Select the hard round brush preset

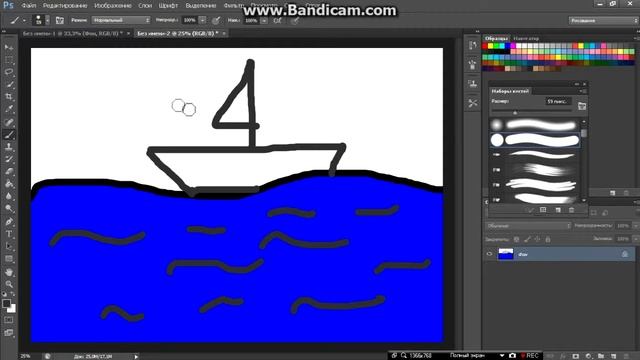click(535, 140)
